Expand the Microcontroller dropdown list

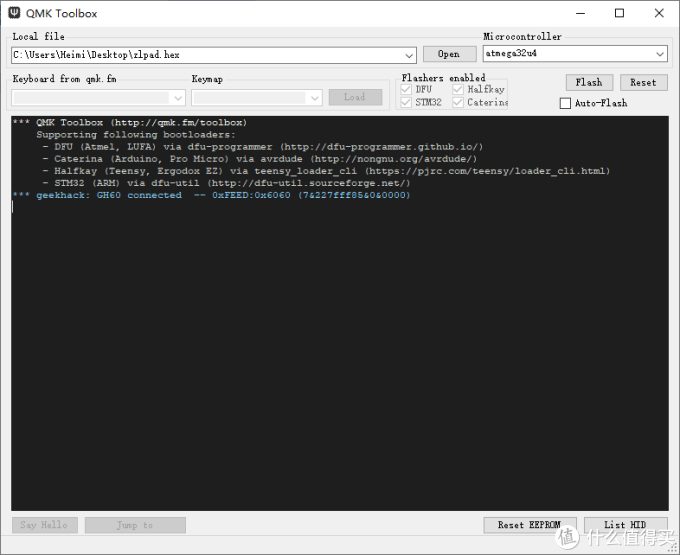coord(660,54)
